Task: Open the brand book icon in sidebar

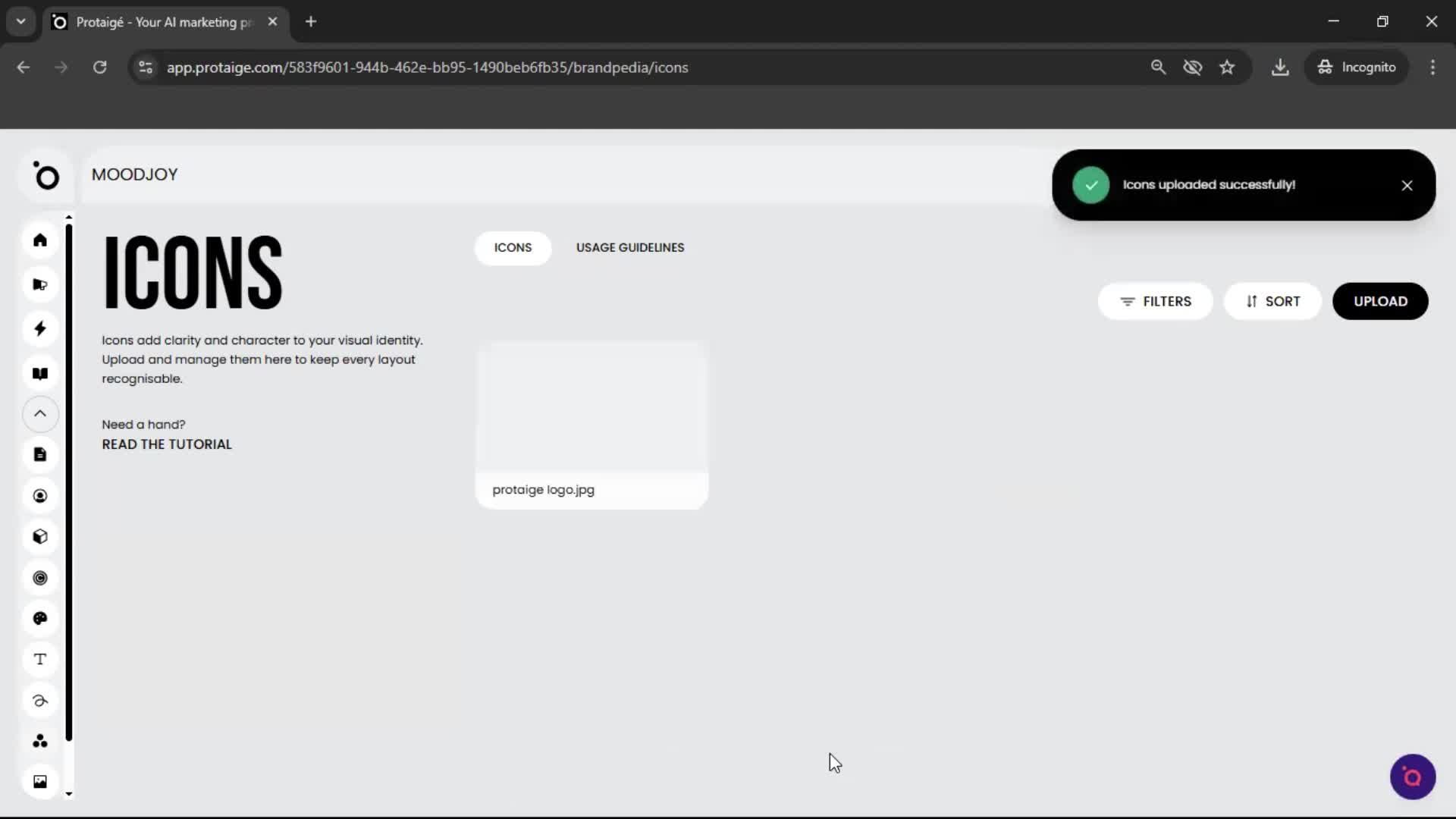Action: (39, 373)
